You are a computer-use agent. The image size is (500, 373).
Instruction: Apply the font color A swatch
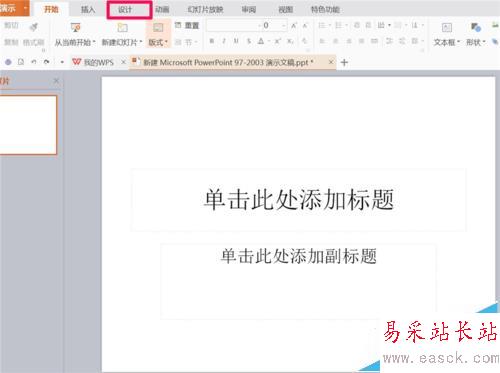point(261,41)
